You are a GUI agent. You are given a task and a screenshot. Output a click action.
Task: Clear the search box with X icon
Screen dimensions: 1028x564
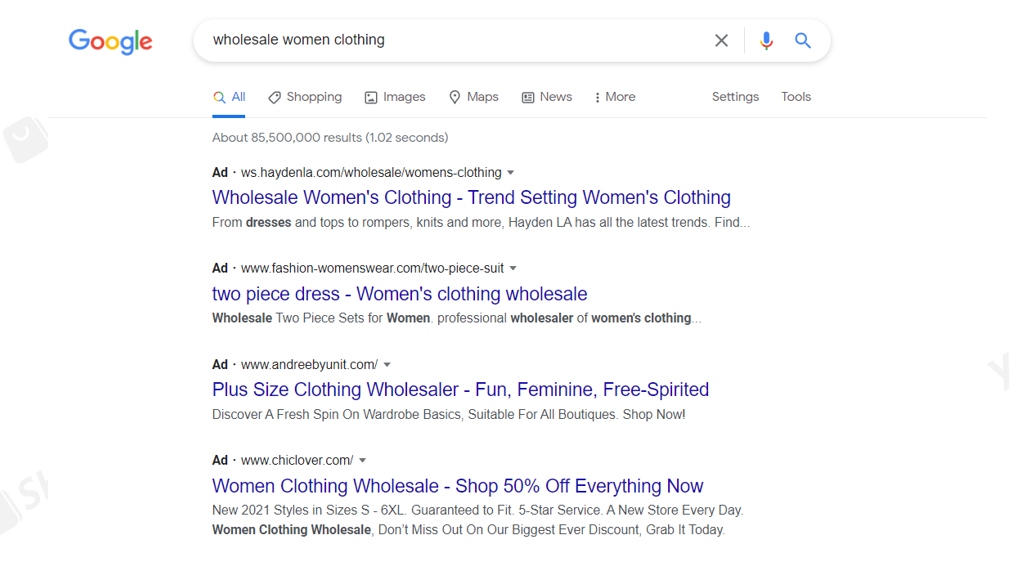[x=721, y=41]
